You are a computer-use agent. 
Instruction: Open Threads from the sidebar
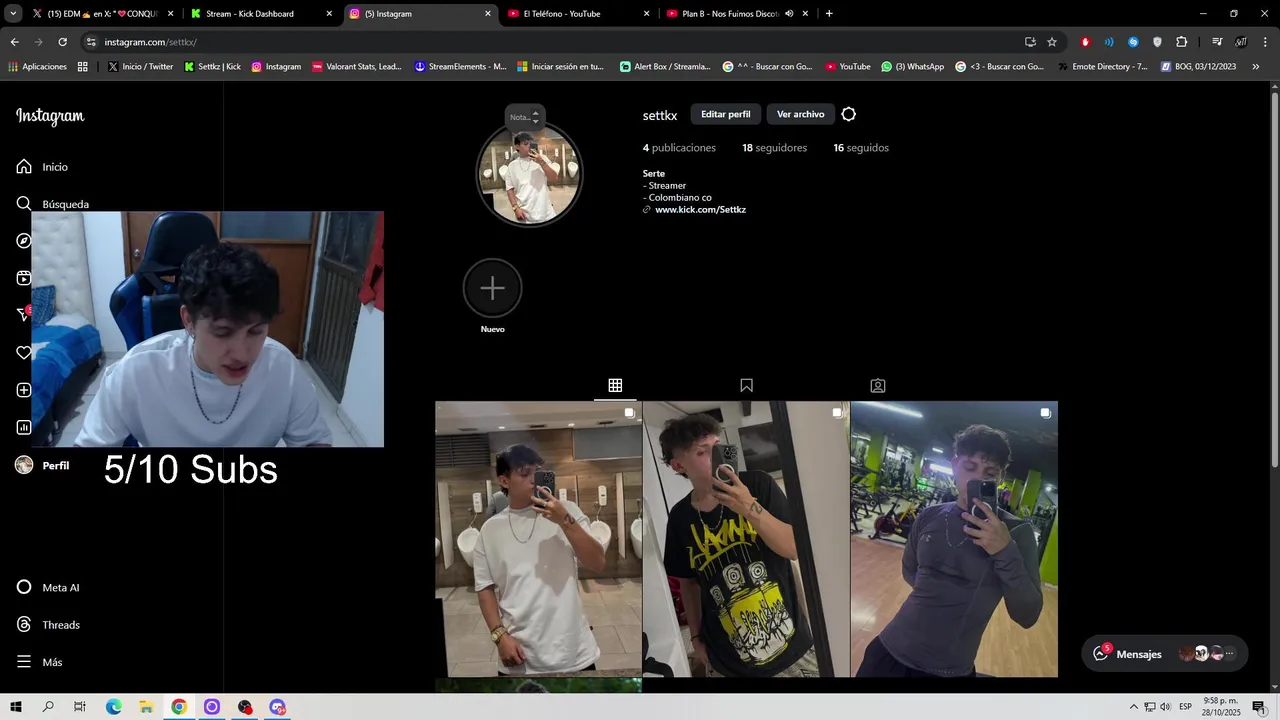48,625
